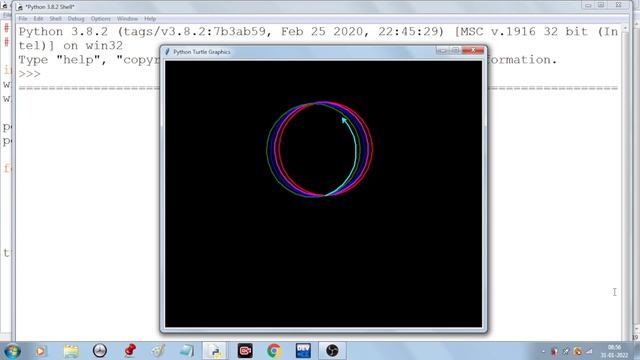Open OBS Studio from the taskbar
The height and width of the screenshot is (360, 640).
332,351
